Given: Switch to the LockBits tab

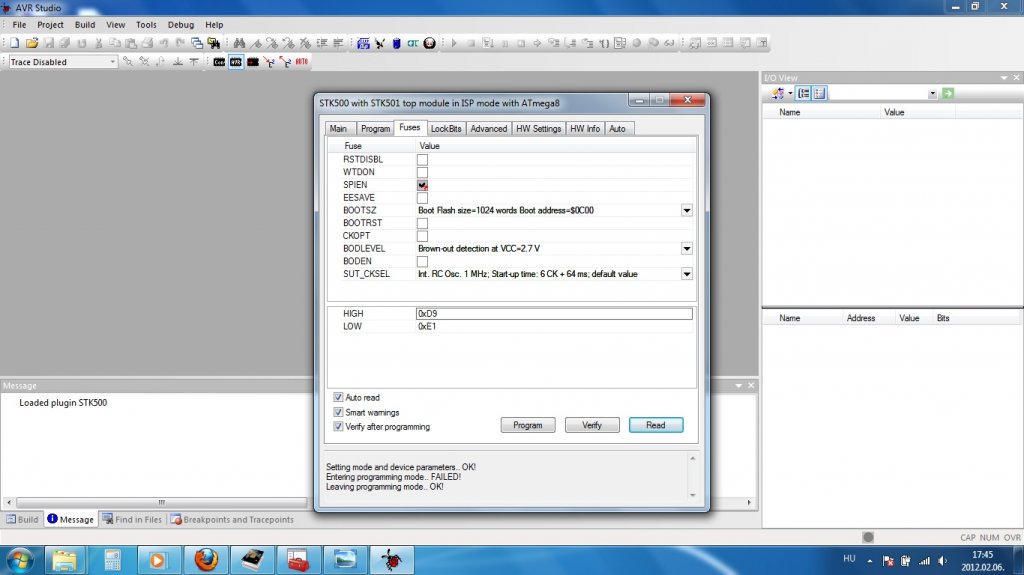Looking at the screenshot, I should 446,129.
